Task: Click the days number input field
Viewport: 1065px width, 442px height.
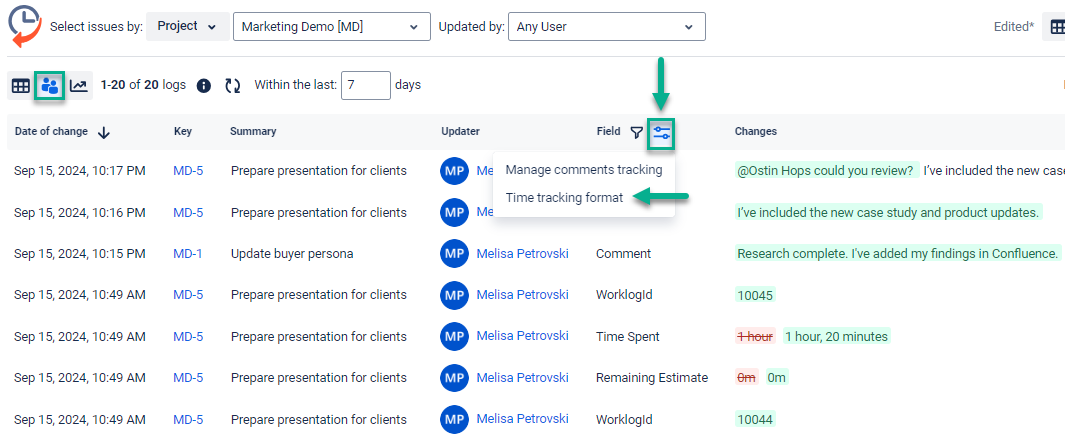Action: (365, 85)
